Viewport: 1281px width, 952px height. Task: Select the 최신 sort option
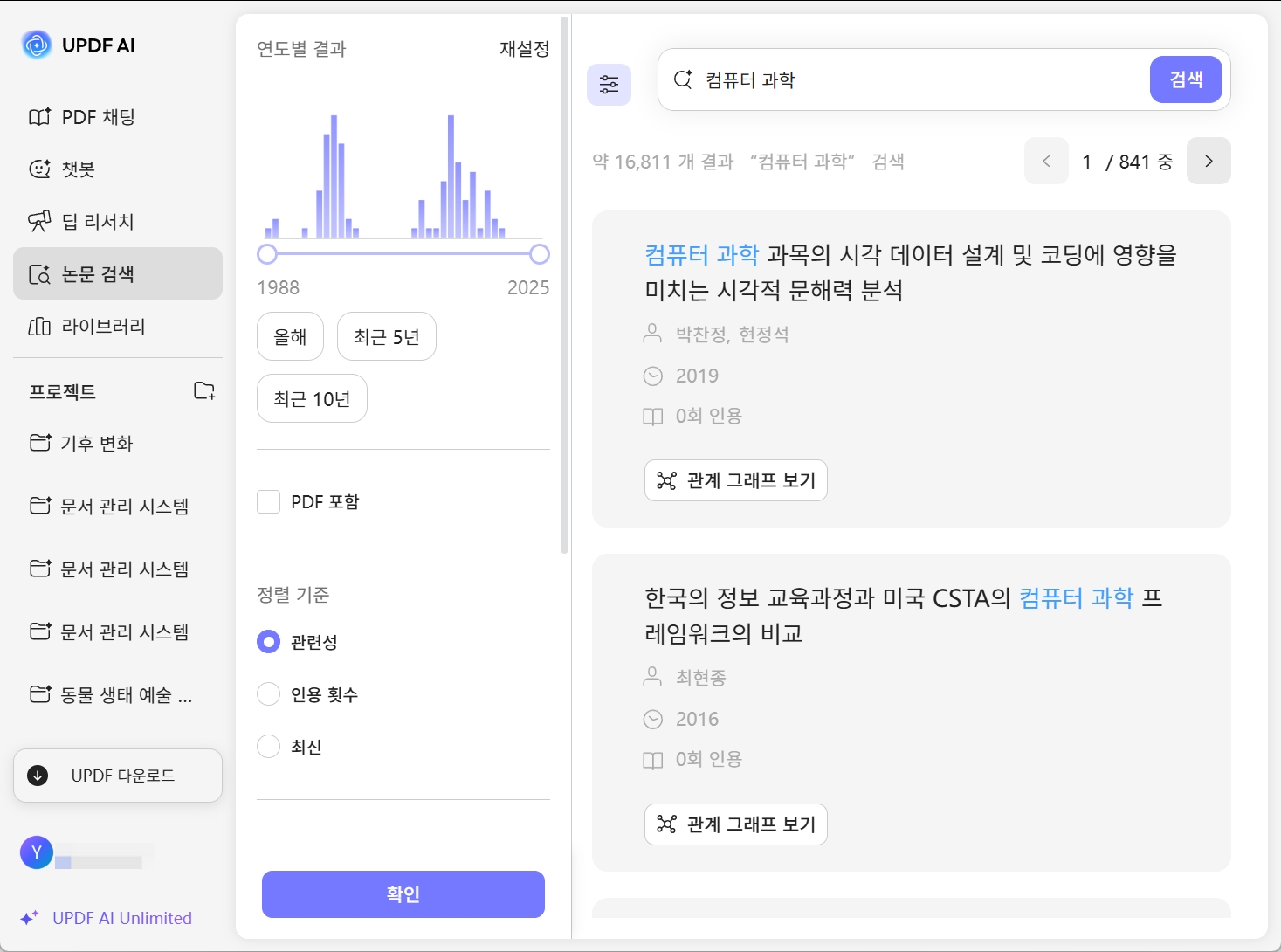tap(269, 747)
